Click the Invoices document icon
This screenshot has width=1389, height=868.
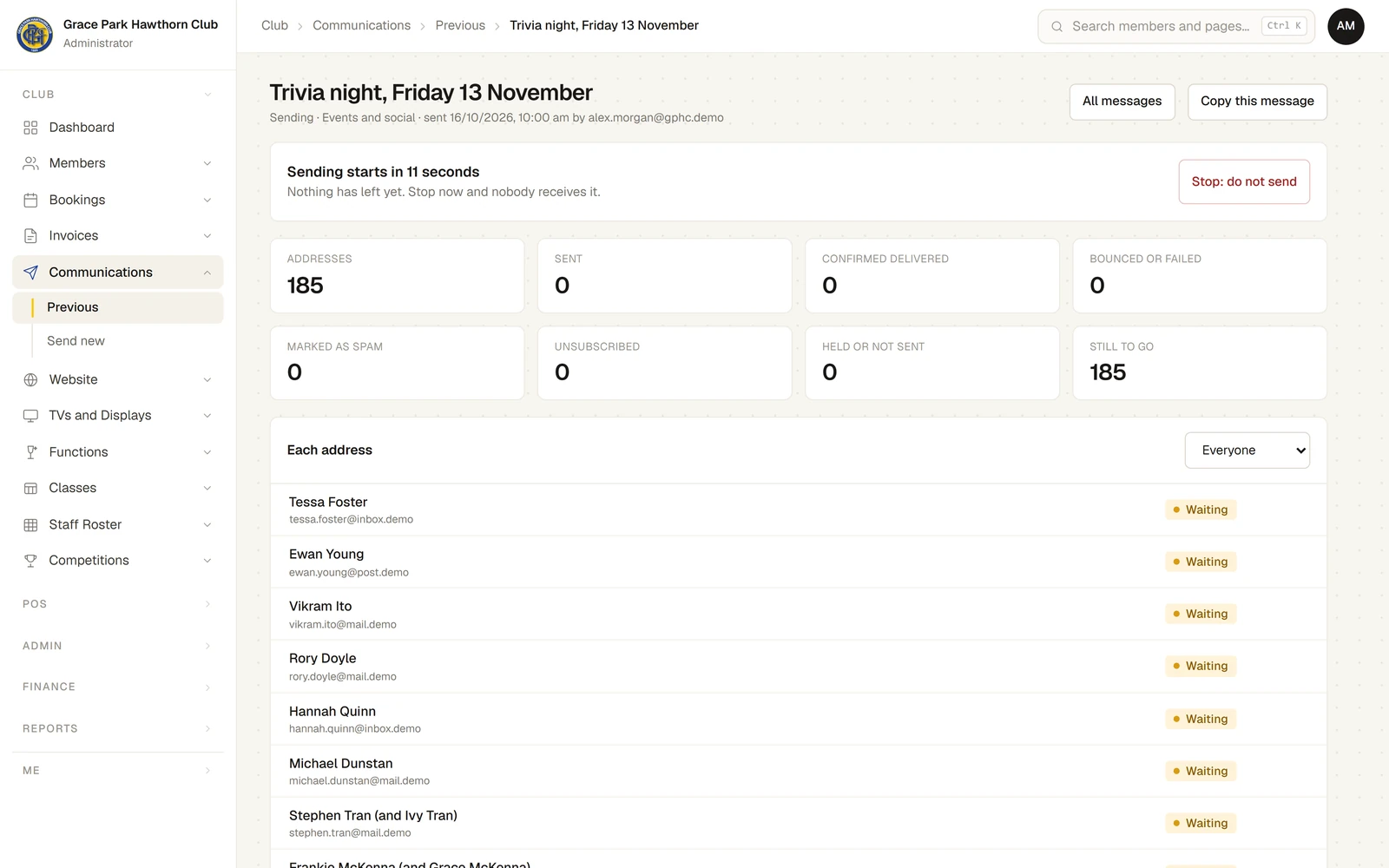[x=30, y=236]
